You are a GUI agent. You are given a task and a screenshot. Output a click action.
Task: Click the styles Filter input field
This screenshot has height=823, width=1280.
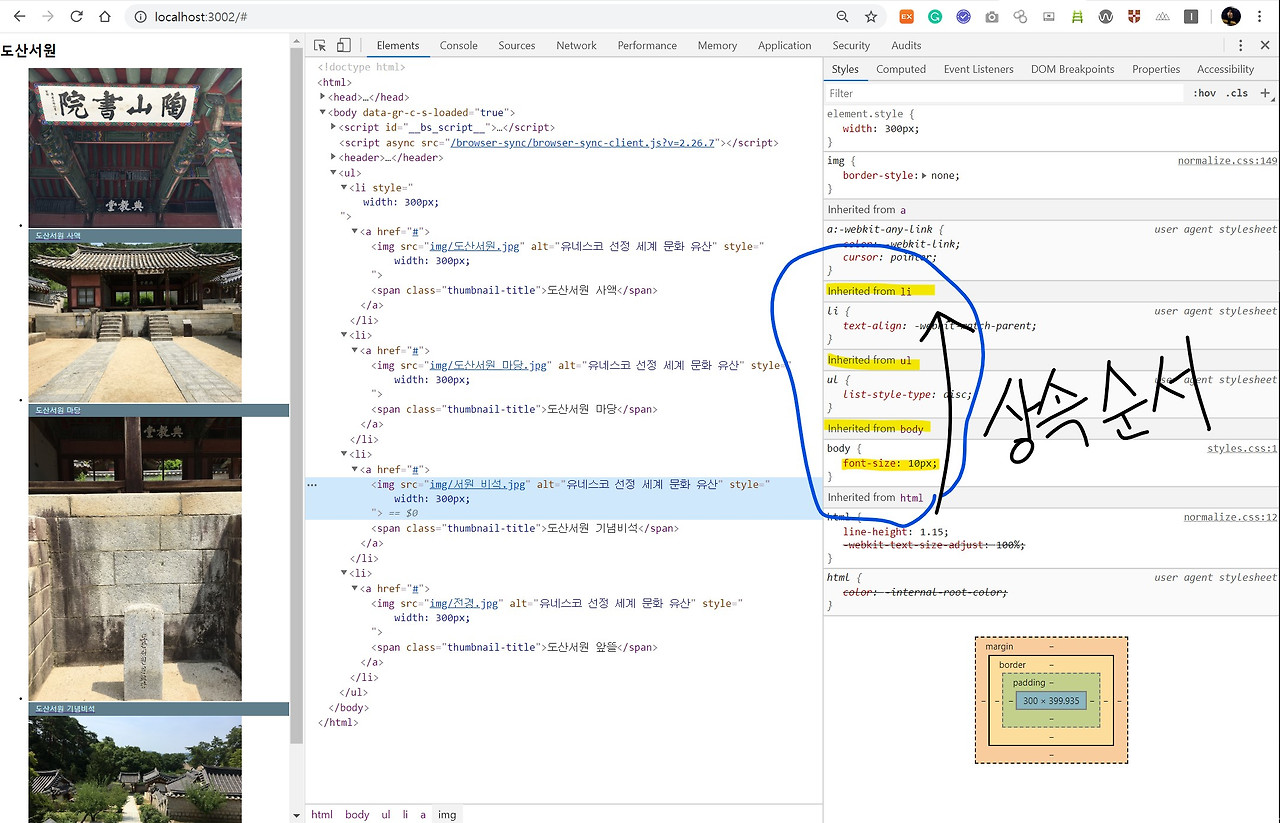point(1003,93)
